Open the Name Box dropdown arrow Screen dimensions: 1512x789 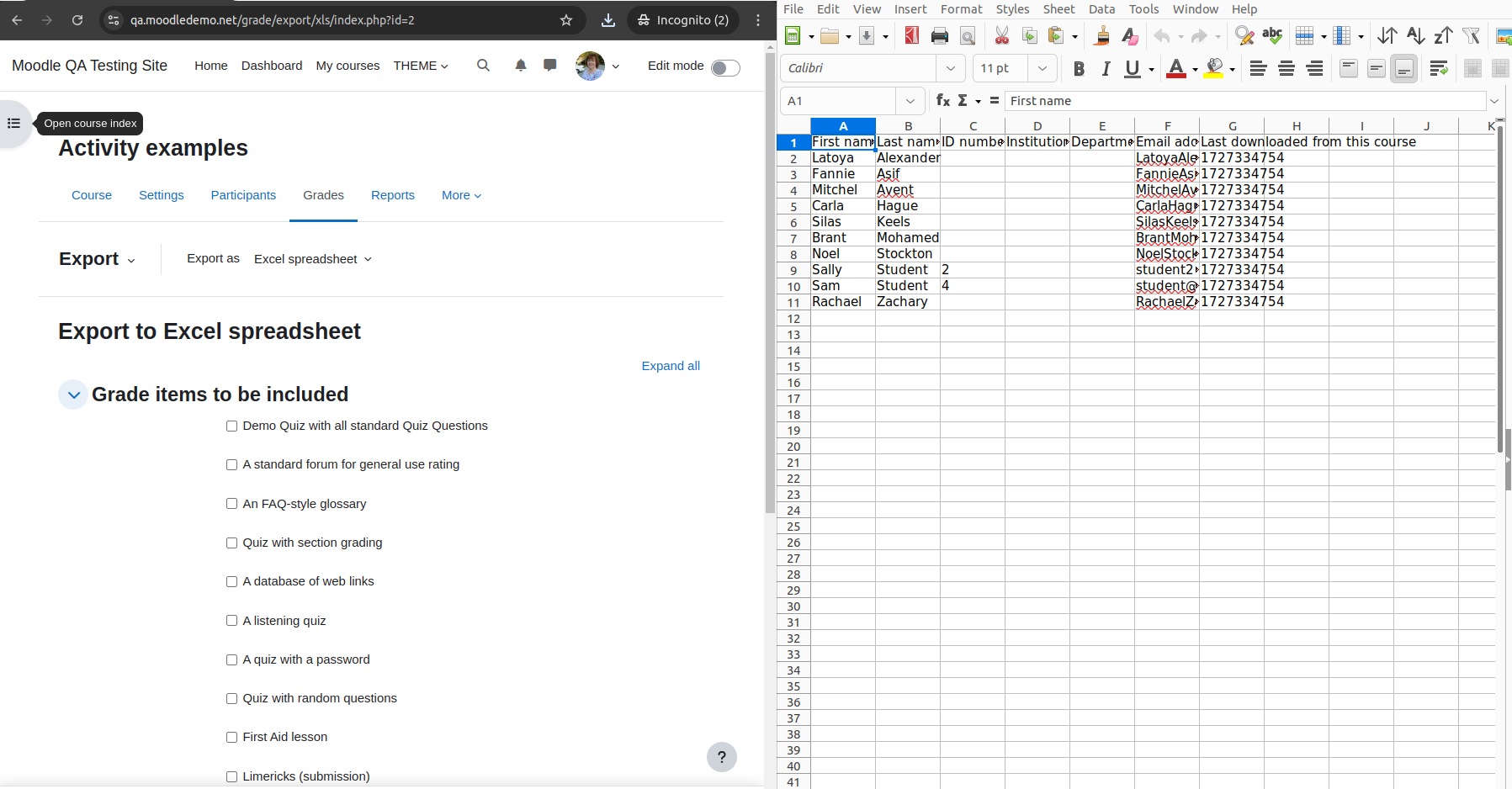tap(910, 101)
